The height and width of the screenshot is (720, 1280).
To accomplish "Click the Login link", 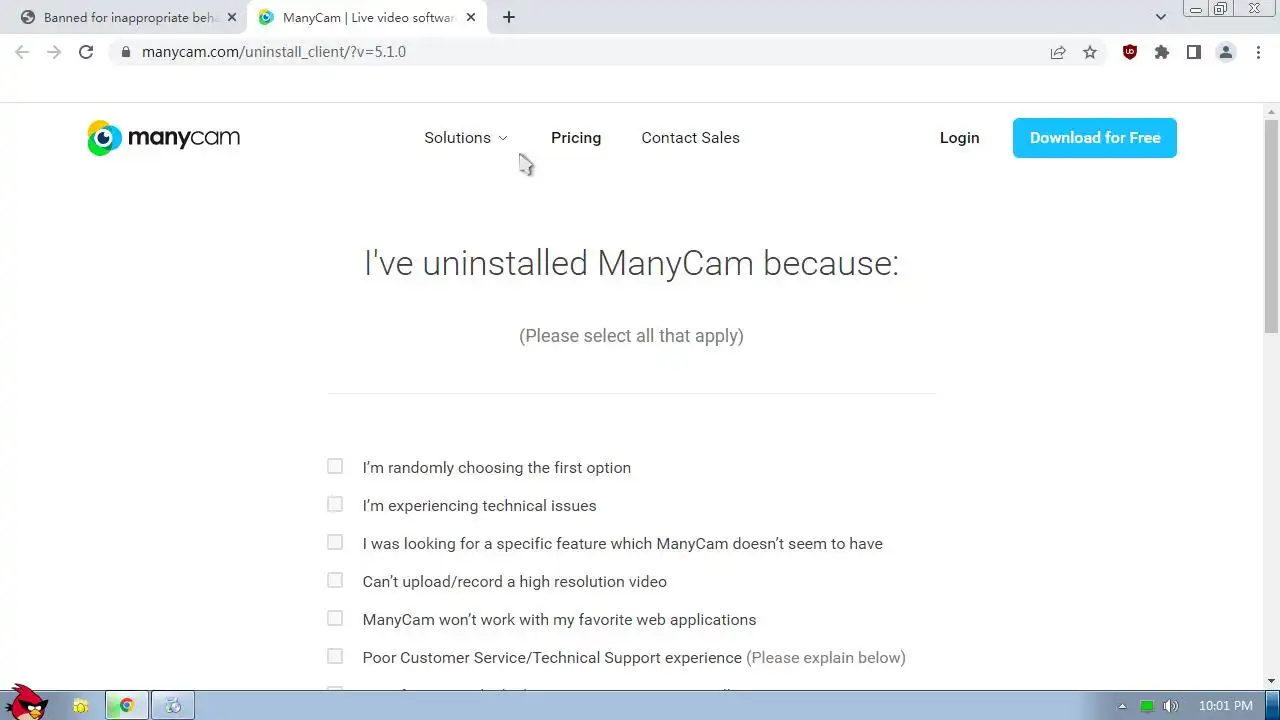I will tap(959, 138).
